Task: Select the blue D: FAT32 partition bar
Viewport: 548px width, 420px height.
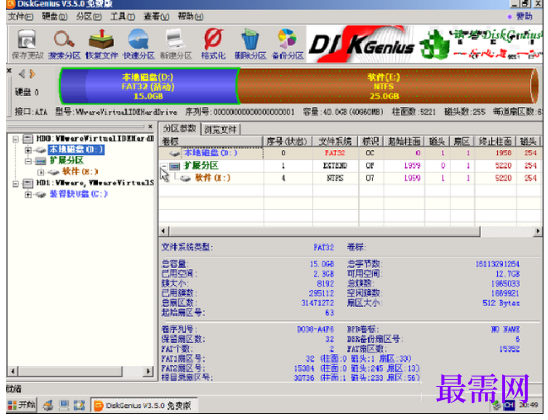Action: point(149,86)
